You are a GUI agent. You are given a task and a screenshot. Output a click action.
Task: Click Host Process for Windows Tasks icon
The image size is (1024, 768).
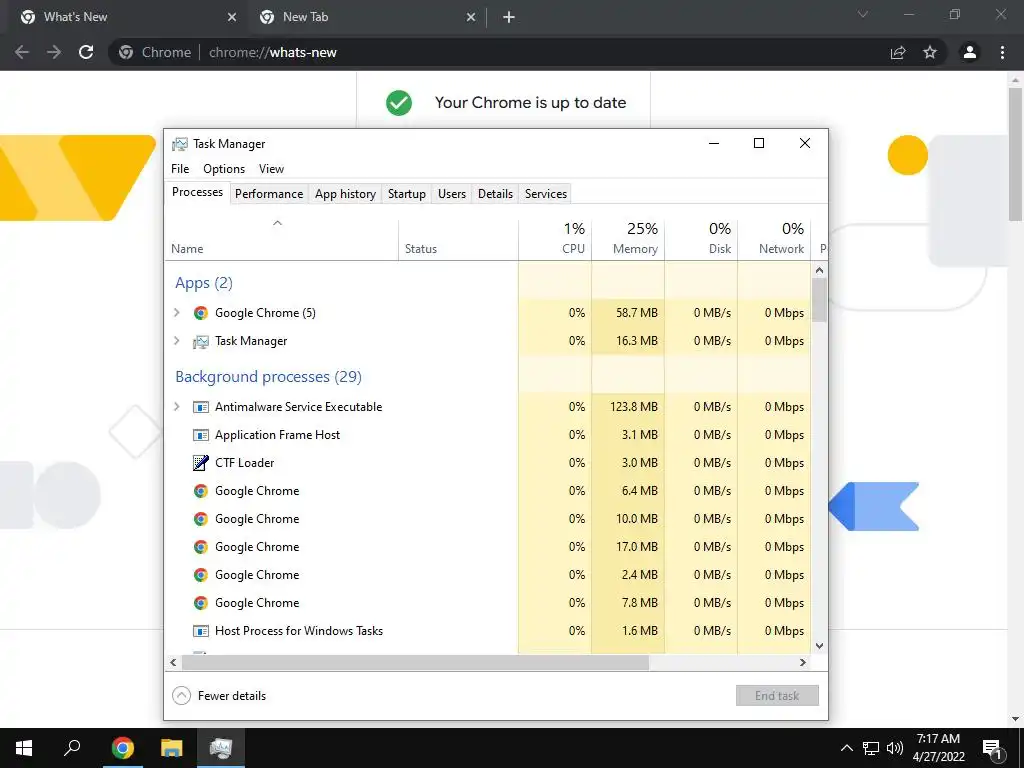tap(200, 631)
